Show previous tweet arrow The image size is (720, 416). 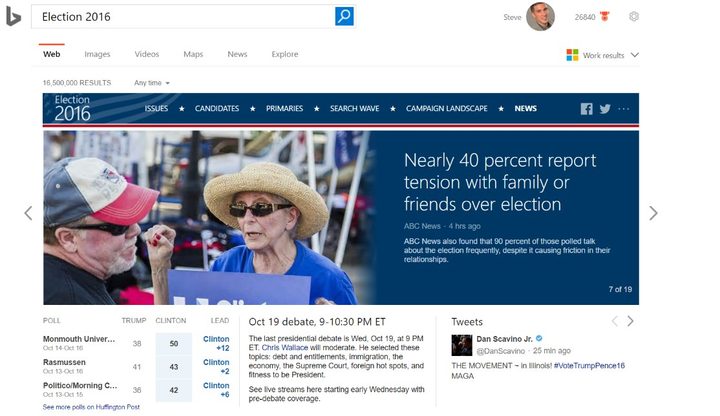pos(614,321)
